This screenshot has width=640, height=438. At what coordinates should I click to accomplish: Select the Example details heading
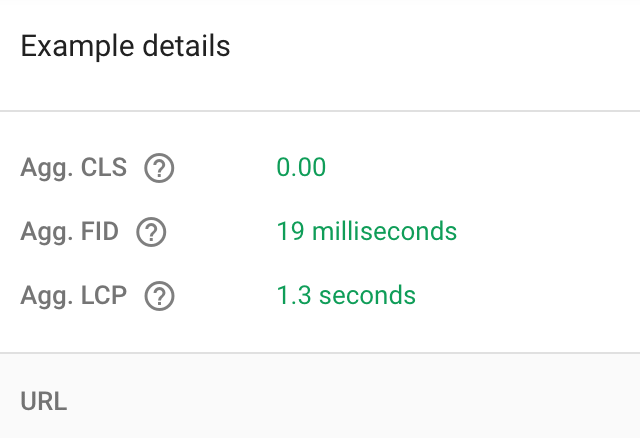click(x=125, y=46)
